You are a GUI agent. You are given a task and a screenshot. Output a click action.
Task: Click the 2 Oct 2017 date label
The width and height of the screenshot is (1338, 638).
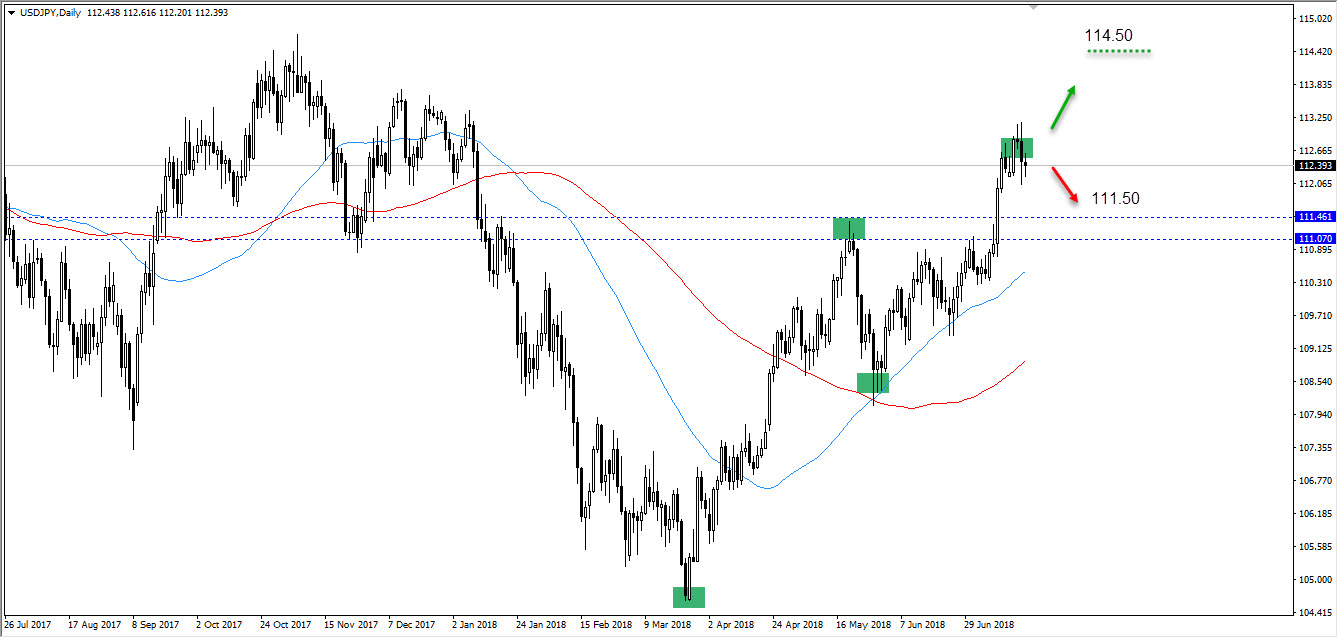pyautogui.click(x=220, y=625)
